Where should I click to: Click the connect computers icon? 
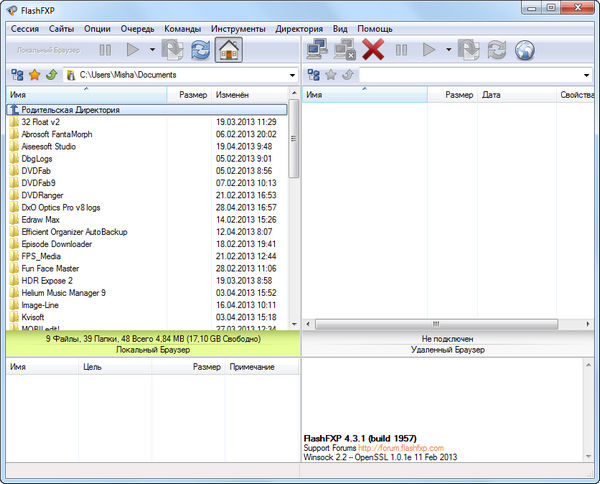coord(319,49)
